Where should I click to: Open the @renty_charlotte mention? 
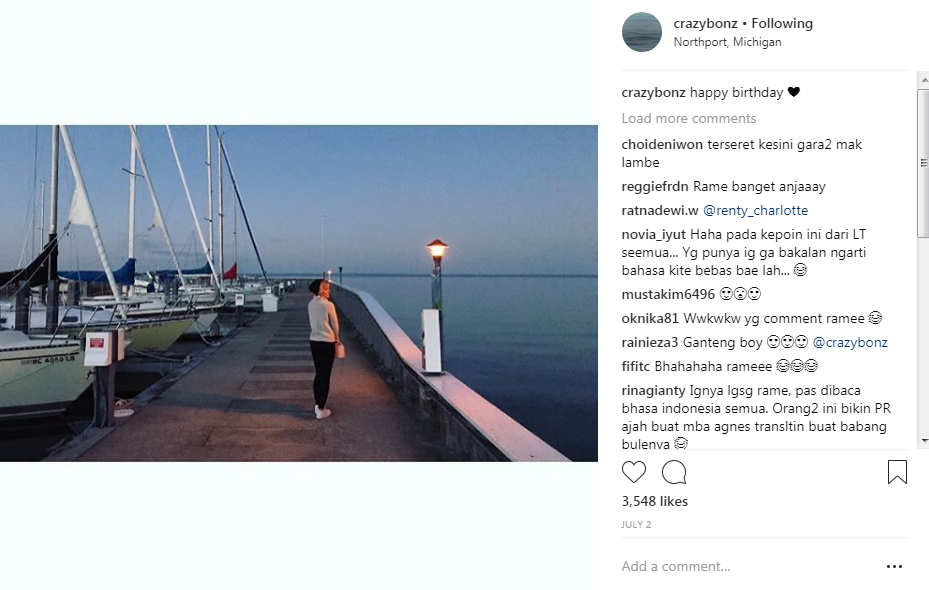click(755, 210)
